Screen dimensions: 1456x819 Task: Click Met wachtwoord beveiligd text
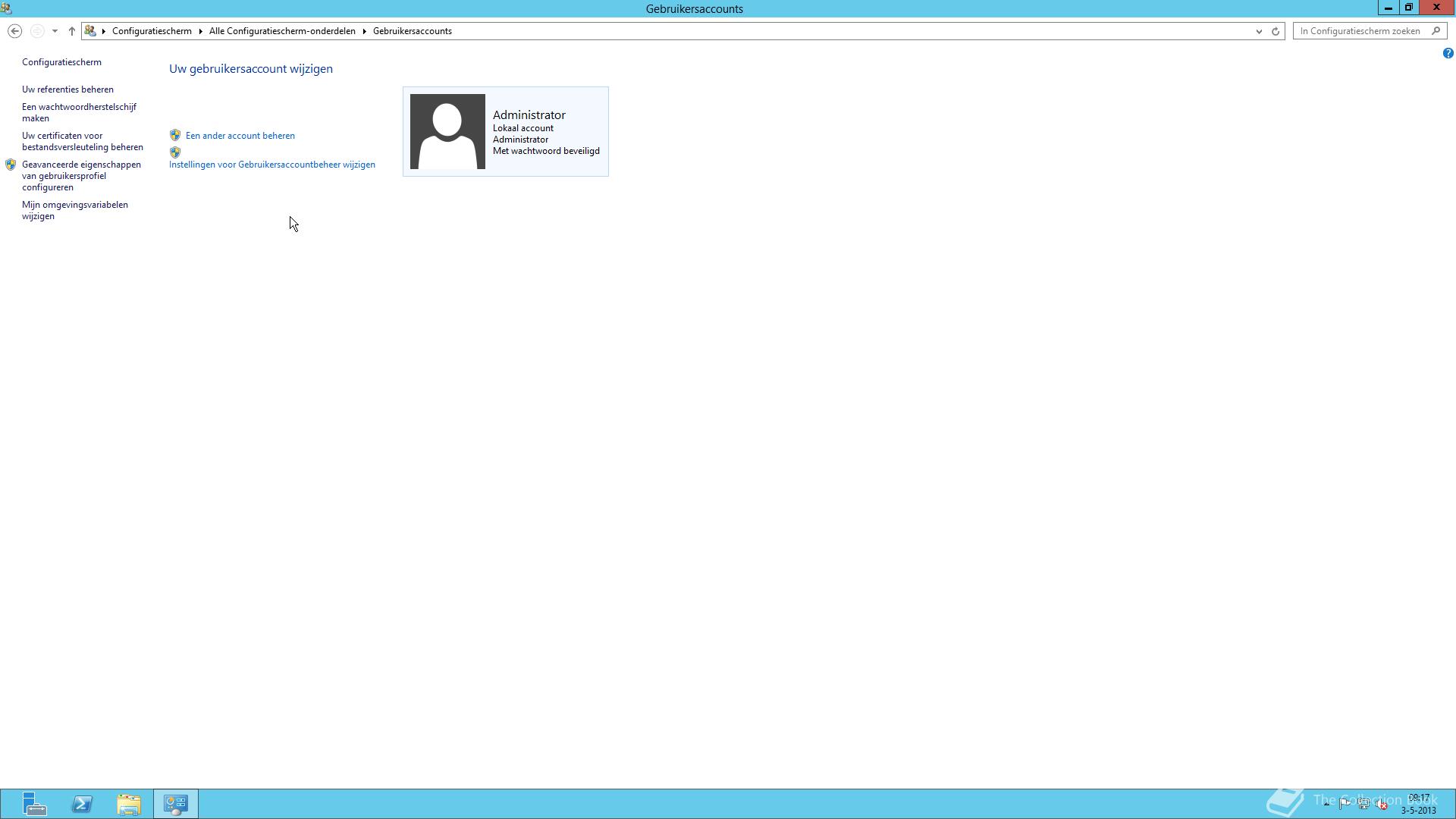(546, 151)
